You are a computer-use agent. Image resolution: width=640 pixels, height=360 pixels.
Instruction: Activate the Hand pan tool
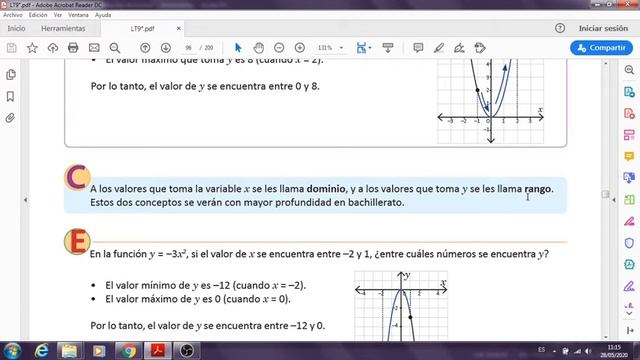click(258, 48)
